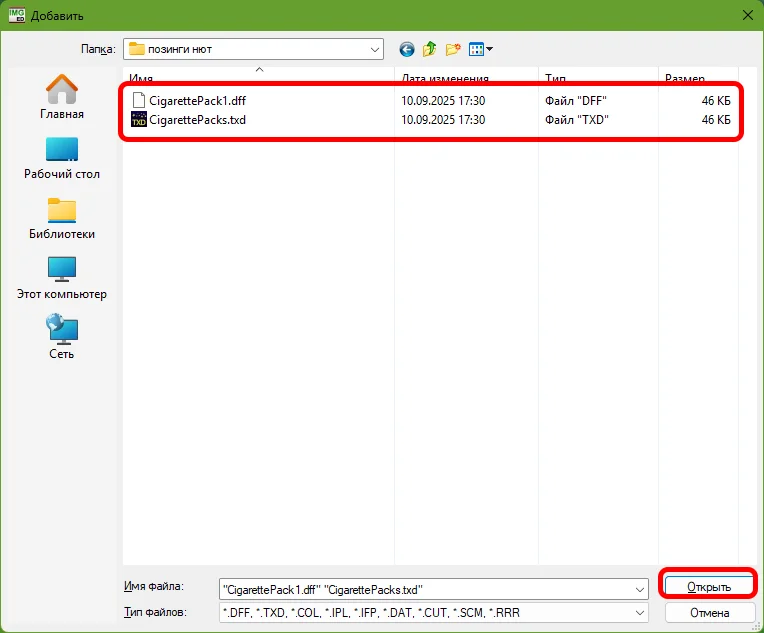Image resolution: width=764 pixels, height=633 pixels.
Task: Select the file name CigarettePacks.txd
Action: pos(197,119)
